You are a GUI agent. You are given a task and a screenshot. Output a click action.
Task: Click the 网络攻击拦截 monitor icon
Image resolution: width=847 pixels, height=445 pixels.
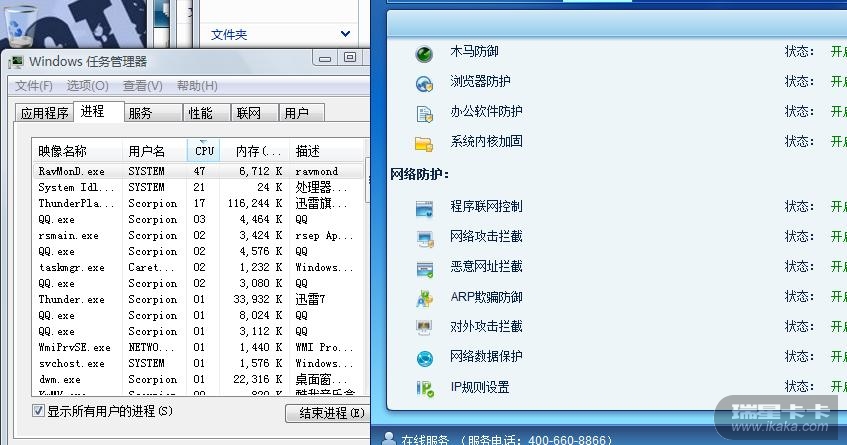pos(425,239)
